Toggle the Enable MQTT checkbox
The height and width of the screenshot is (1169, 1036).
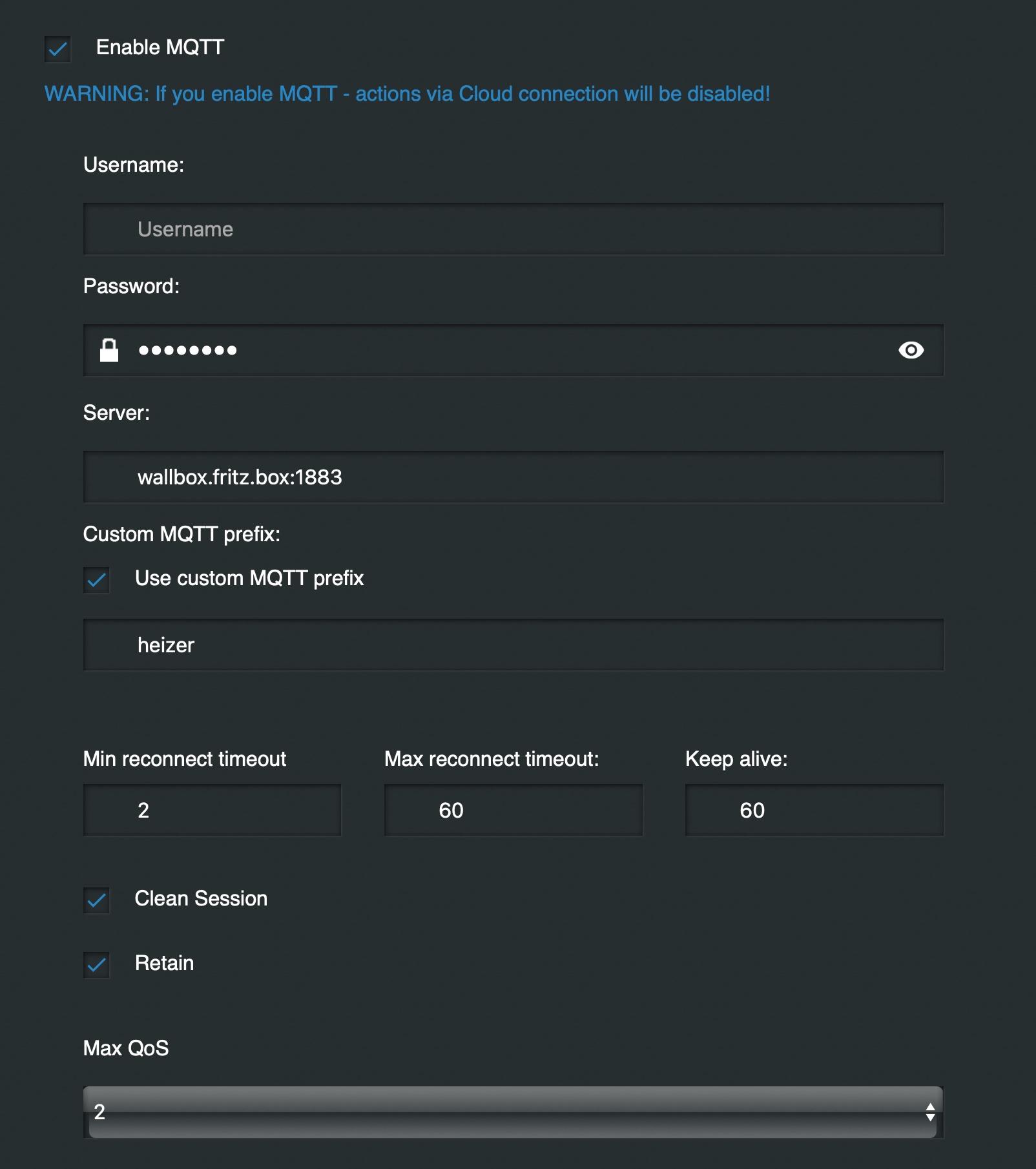tap(57, 49)
